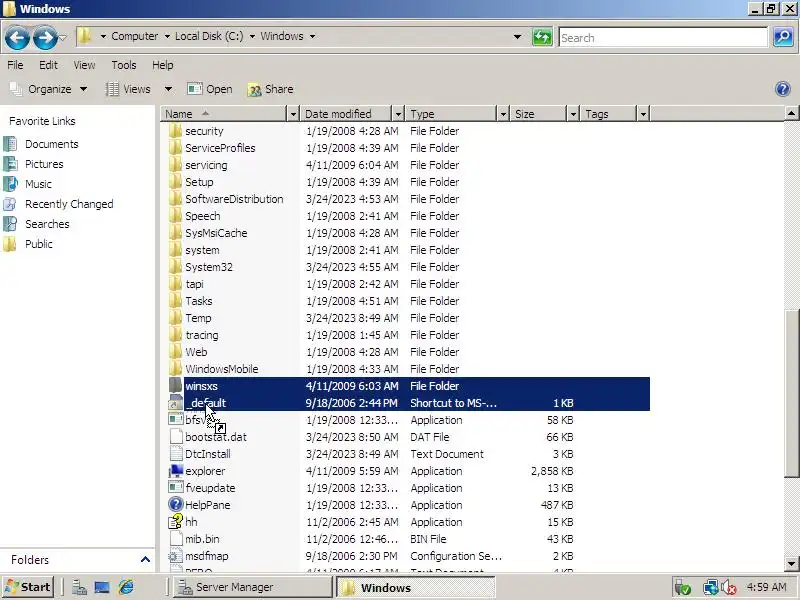Viewport: 800px width, 600px height.
Task: Click the Music favorite link icon
Action: point(10,184)
